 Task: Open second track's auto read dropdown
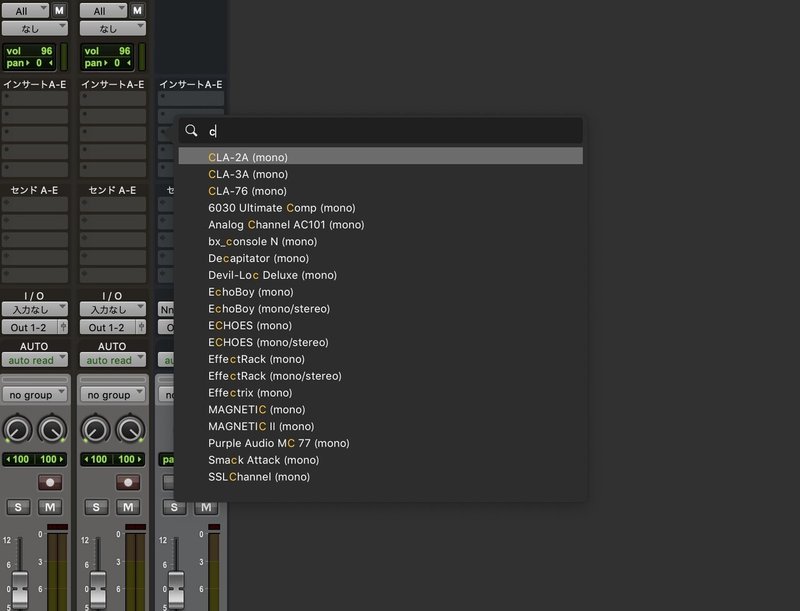click(x=113, y=360)
